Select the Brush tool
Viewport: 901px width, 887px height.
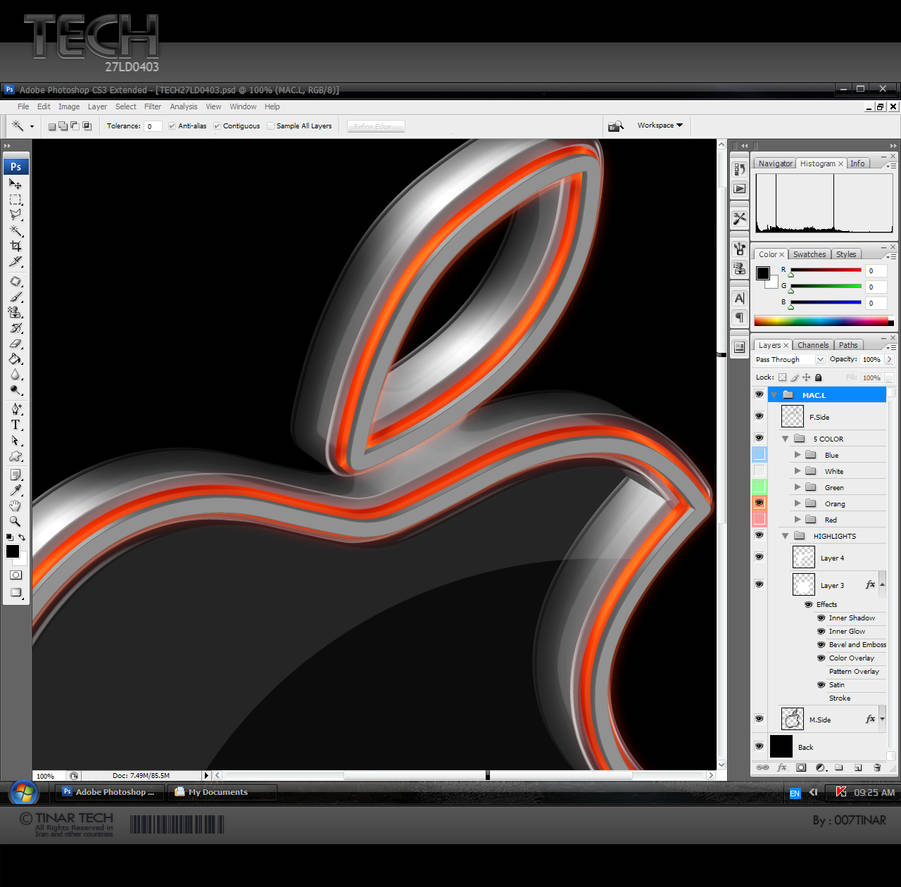coord(16,297)
